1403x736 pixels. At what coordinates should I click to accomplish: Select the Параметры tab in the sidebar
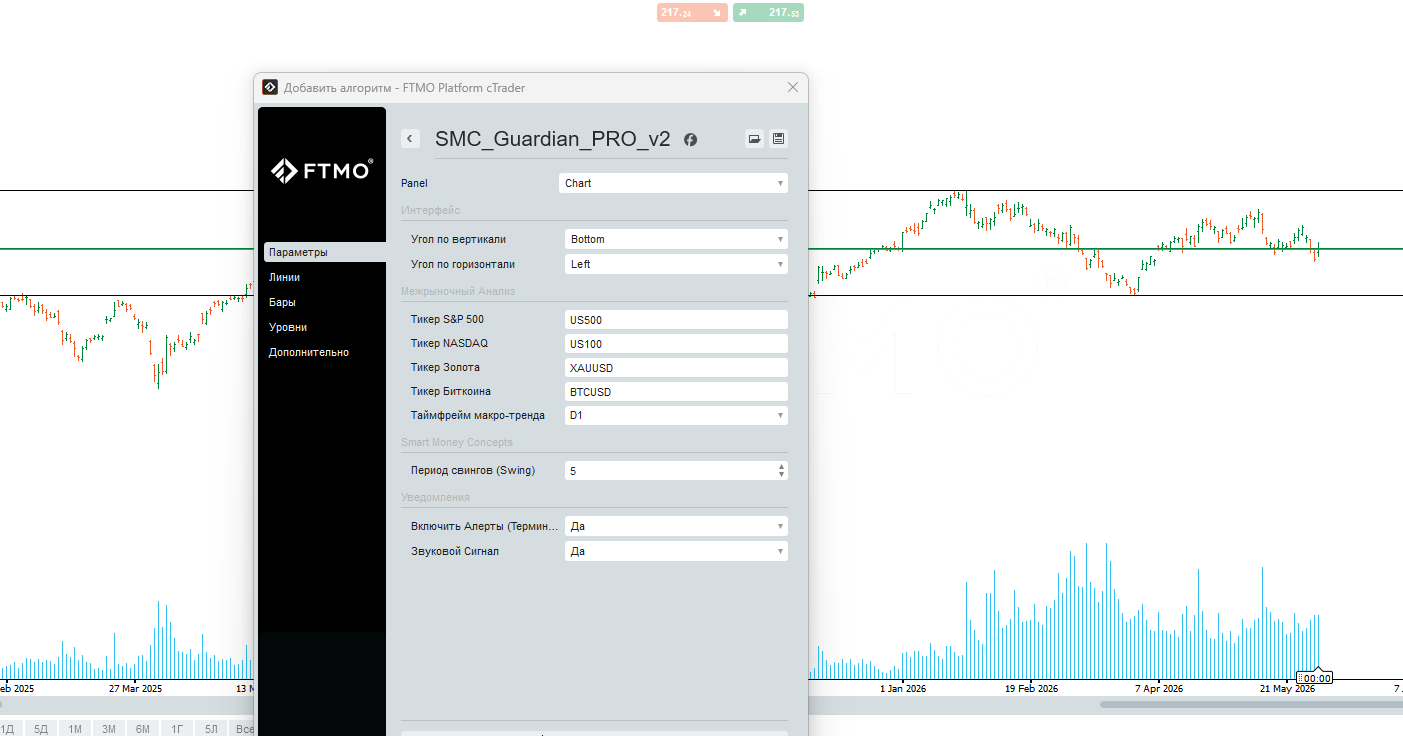(x=325, y=252)
